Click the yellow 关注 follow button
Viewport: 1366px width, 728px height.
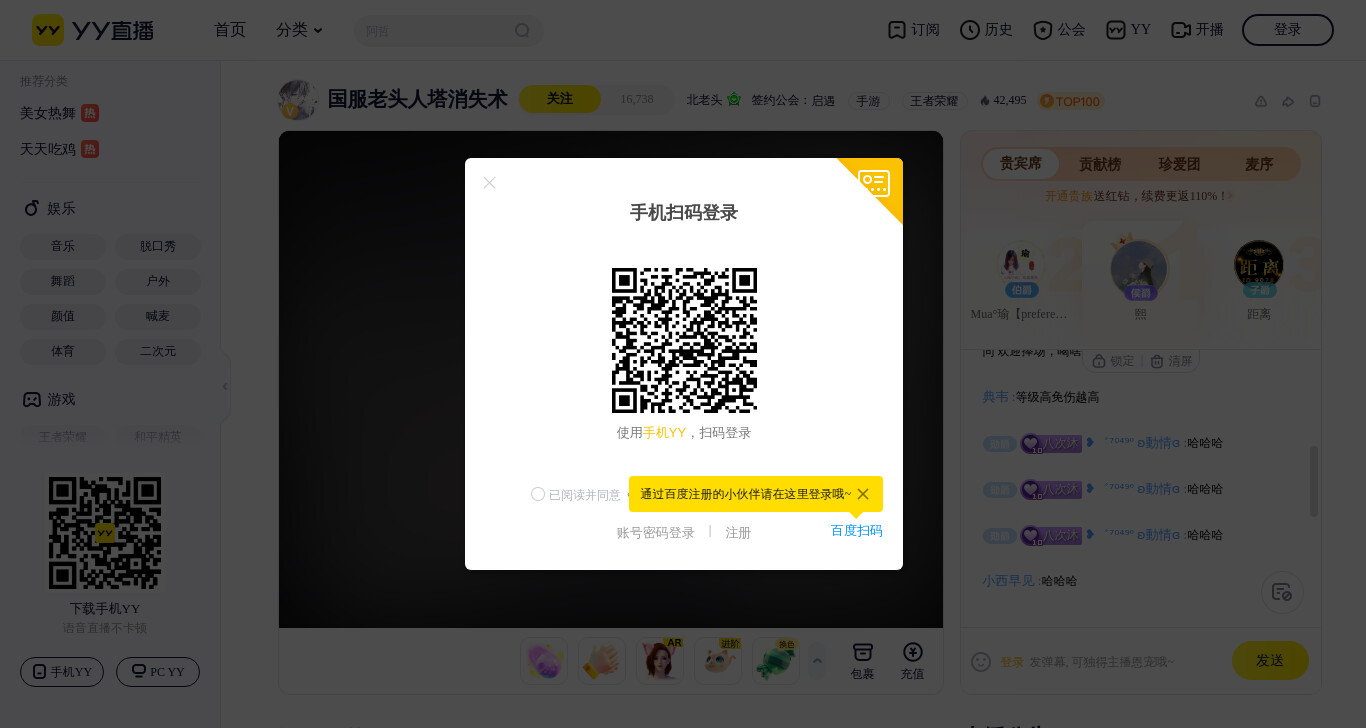point(560,99)
